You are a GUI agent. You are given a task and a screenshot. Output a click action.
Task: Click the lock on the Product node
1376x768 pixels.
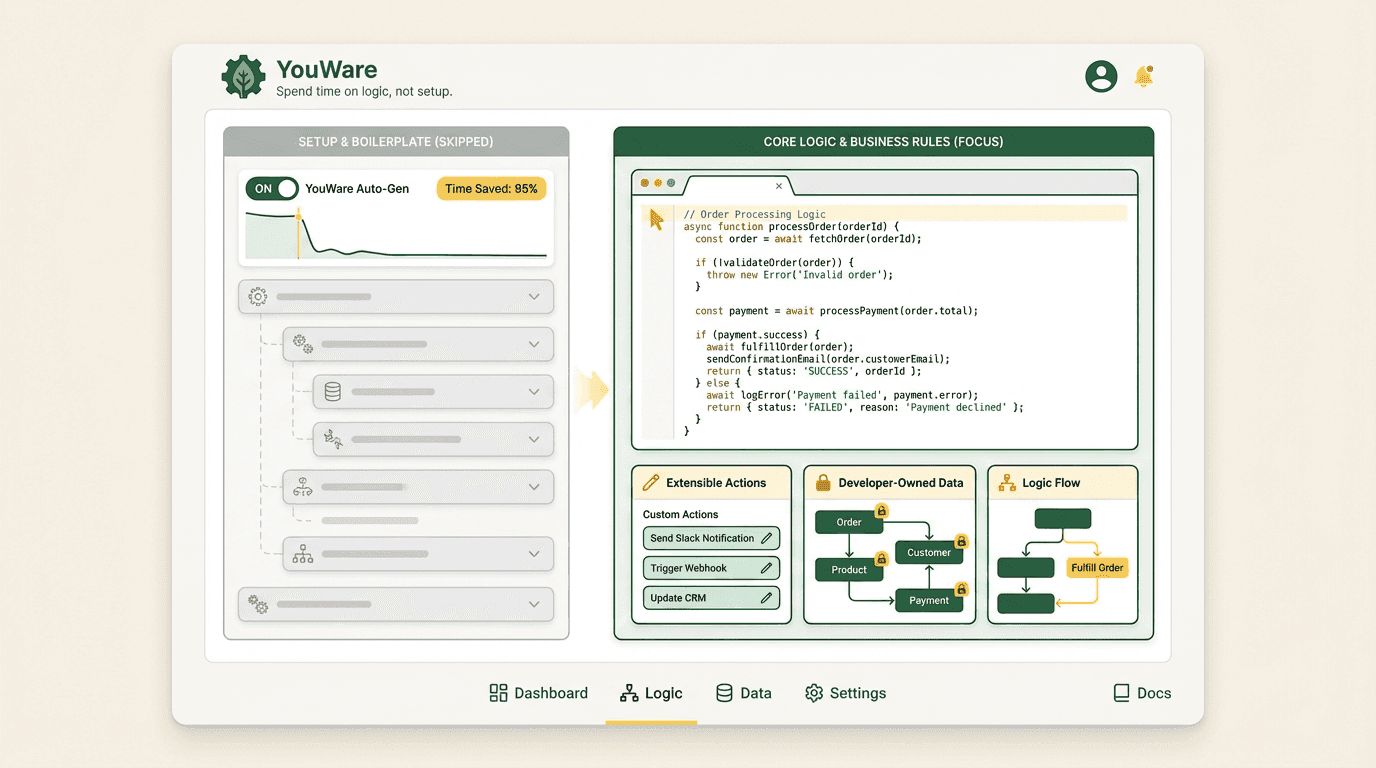(881, 559)
